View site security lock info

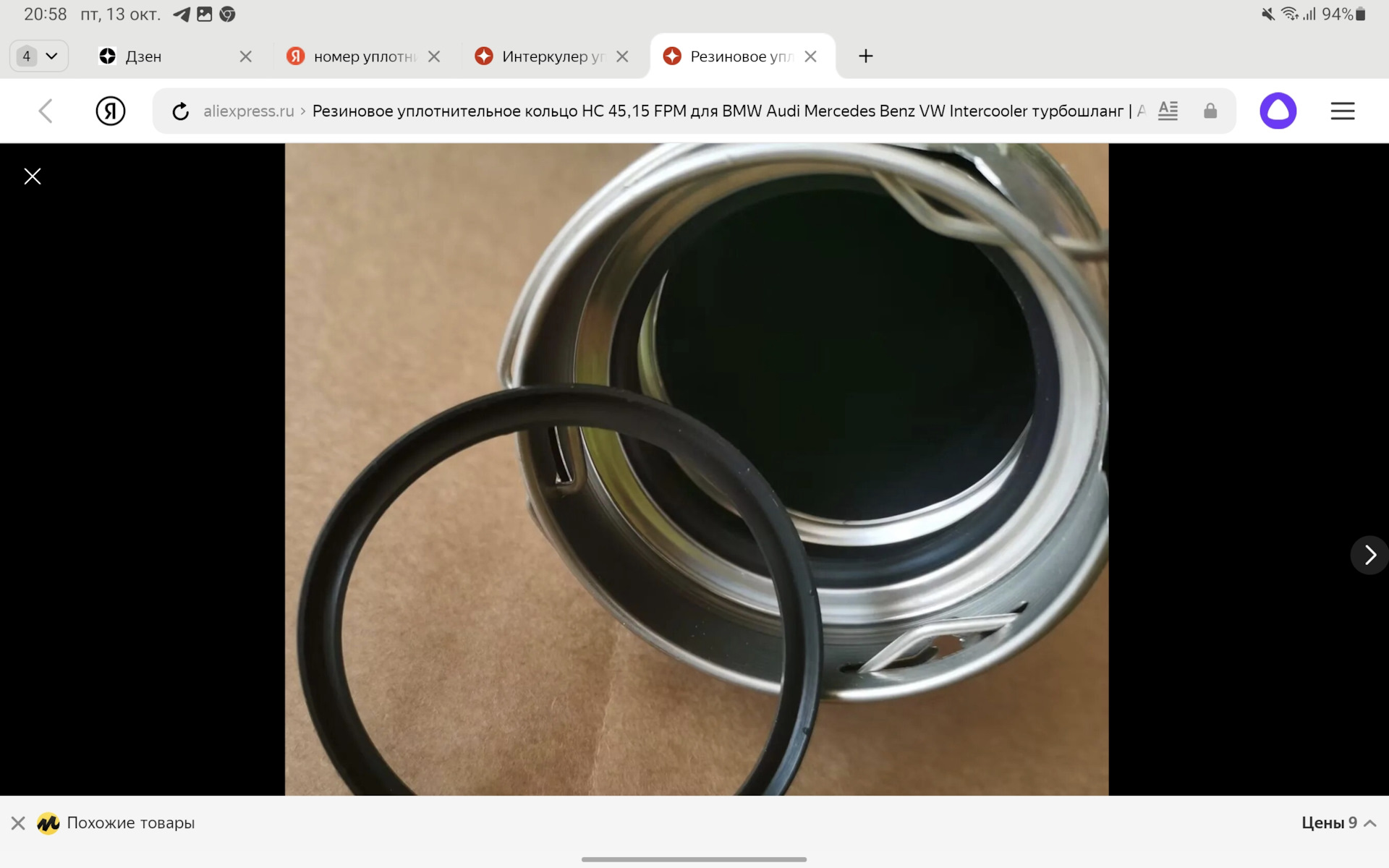pos(1210,111)
